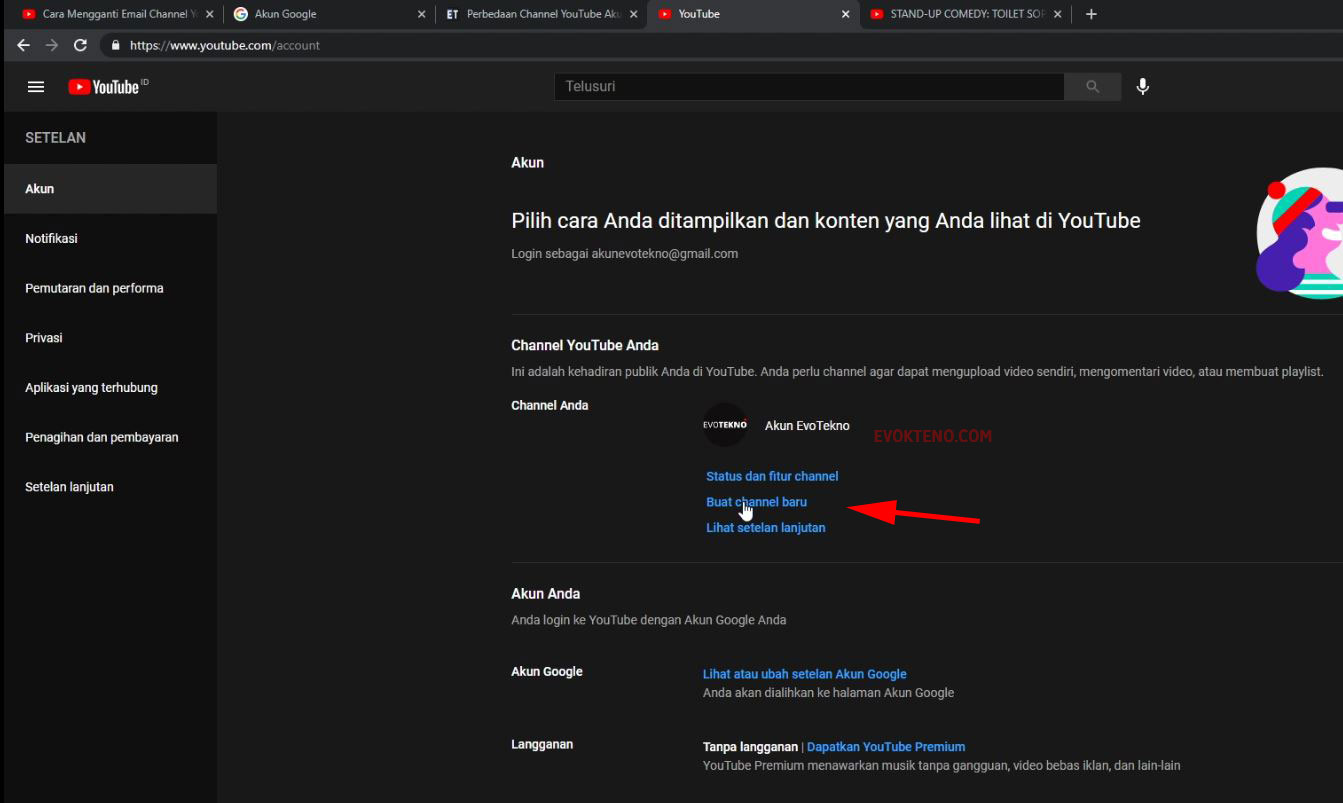Reload the page in browser
1343x803 pixels.
tap(81, 45)
